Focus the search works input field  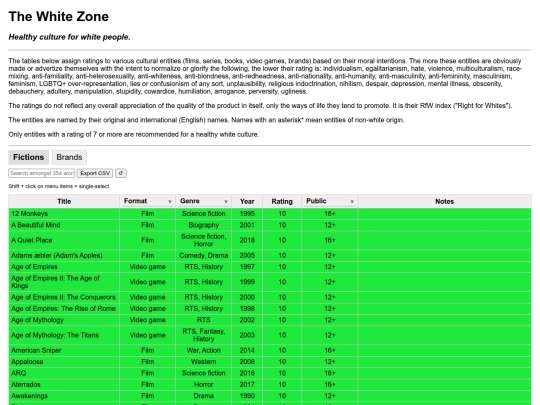(x=42, y=173)
